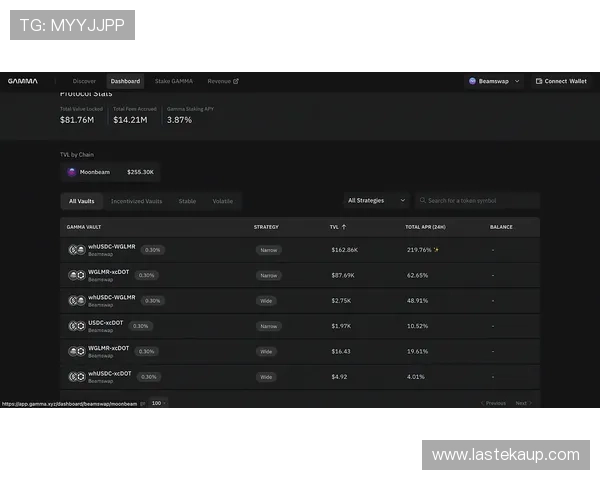Click the TVL sort arrow in table header
The image size is (600, 480).
pos(345,227)
